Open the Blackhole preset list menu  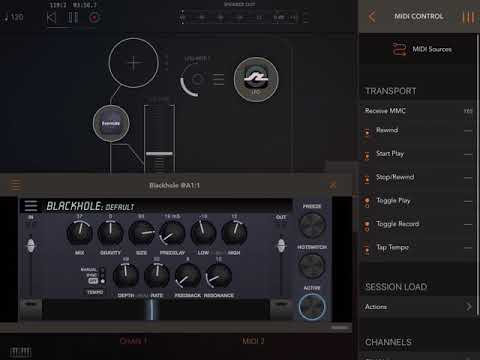coord(31,206)
